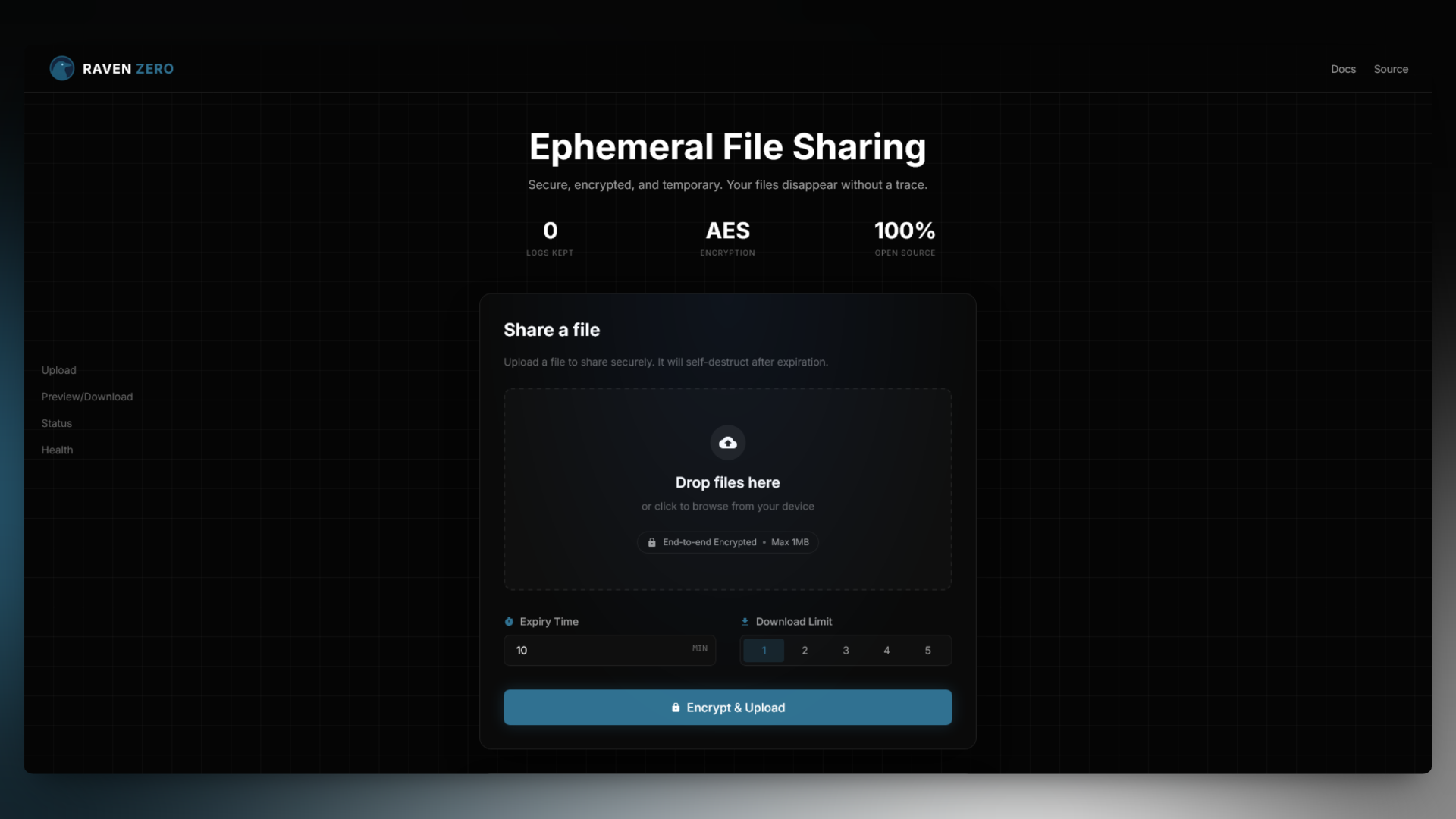
Task: Select download limit of 3
Action: point(846,650)
